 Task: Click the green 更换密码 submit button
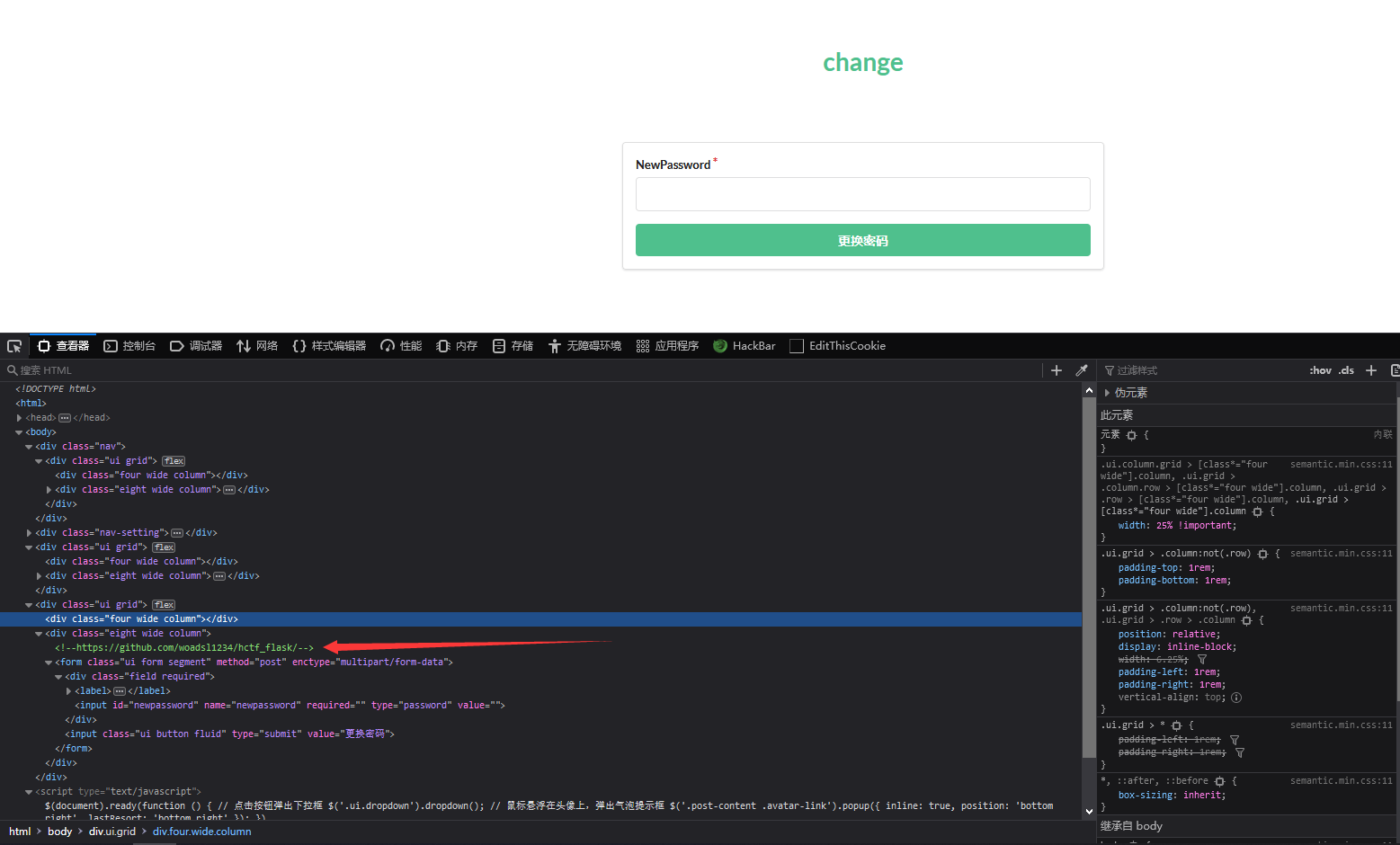click(x=863, y=240)
